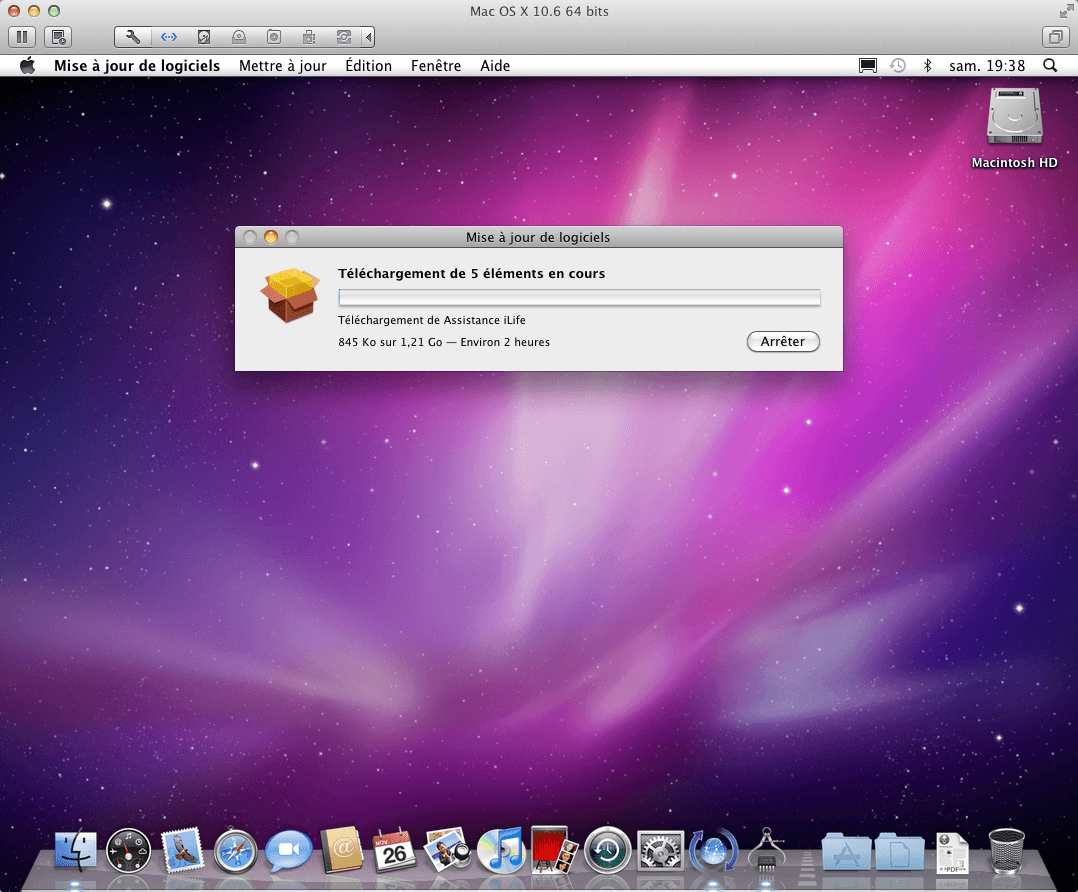Click the Software Update icon in the Dock
The height and width of the screenshot is (892, 1078).
pos(713,851)
